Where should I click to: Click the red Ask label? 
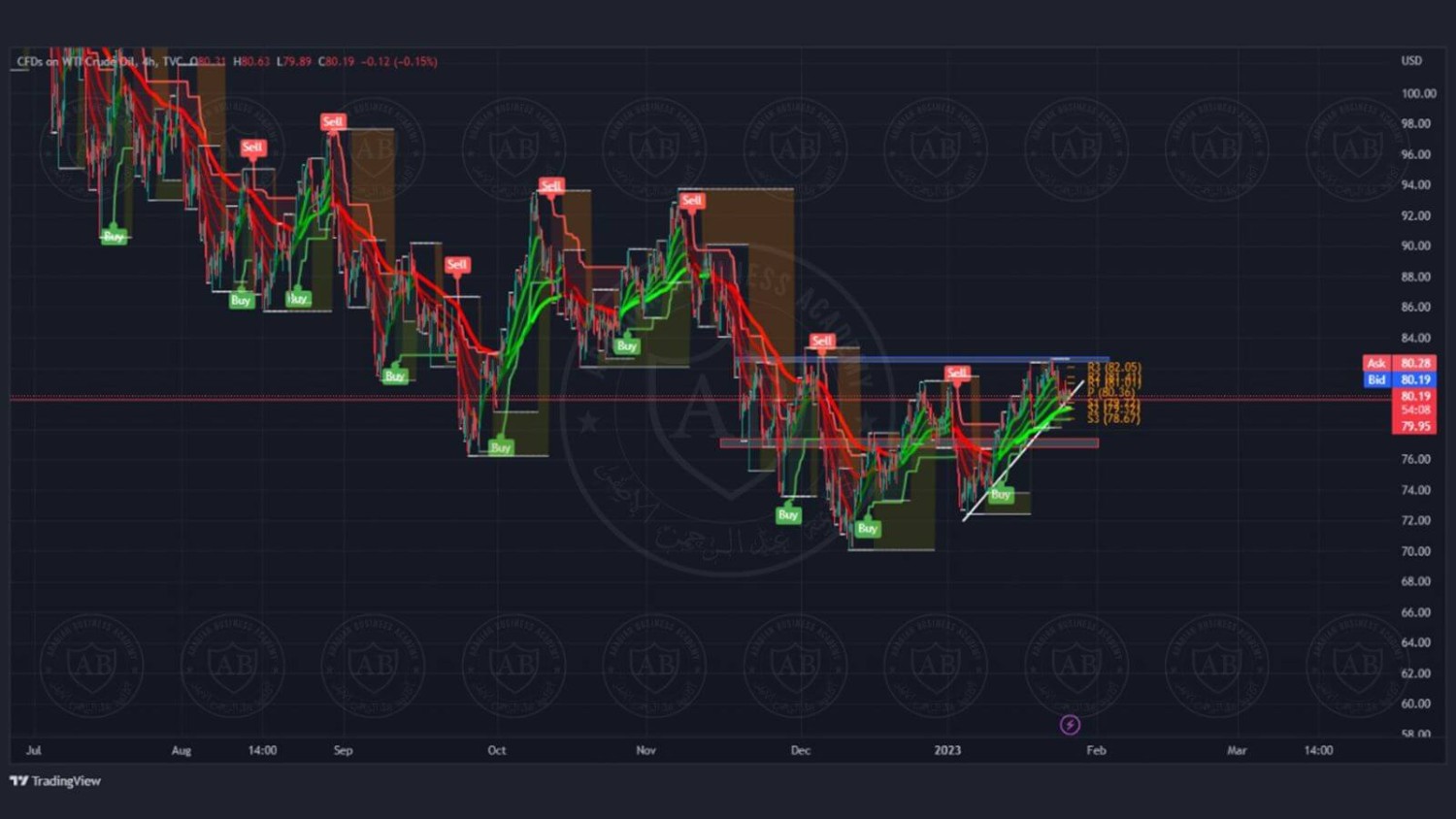coord(1376,363)
